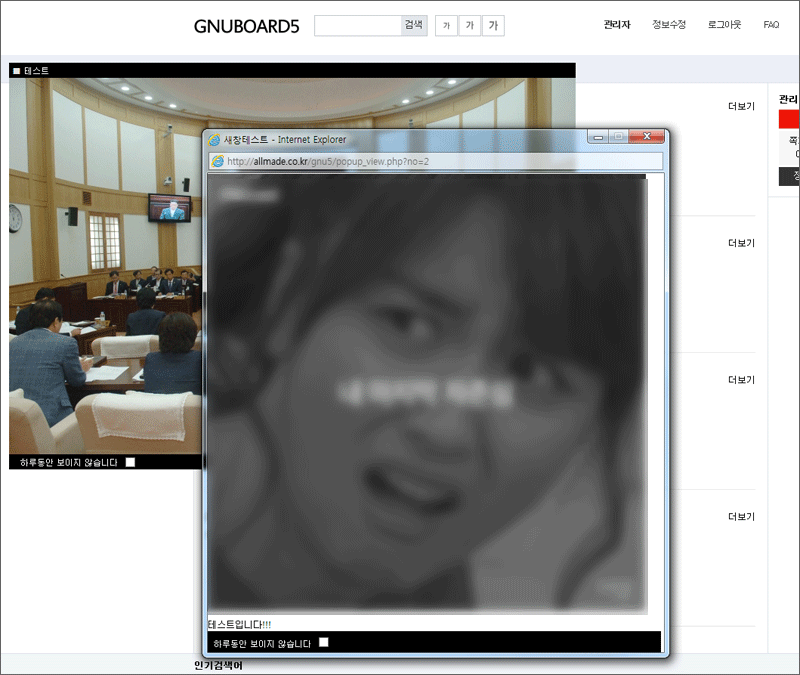Open the FAQ link

click(x=771, y=25)
